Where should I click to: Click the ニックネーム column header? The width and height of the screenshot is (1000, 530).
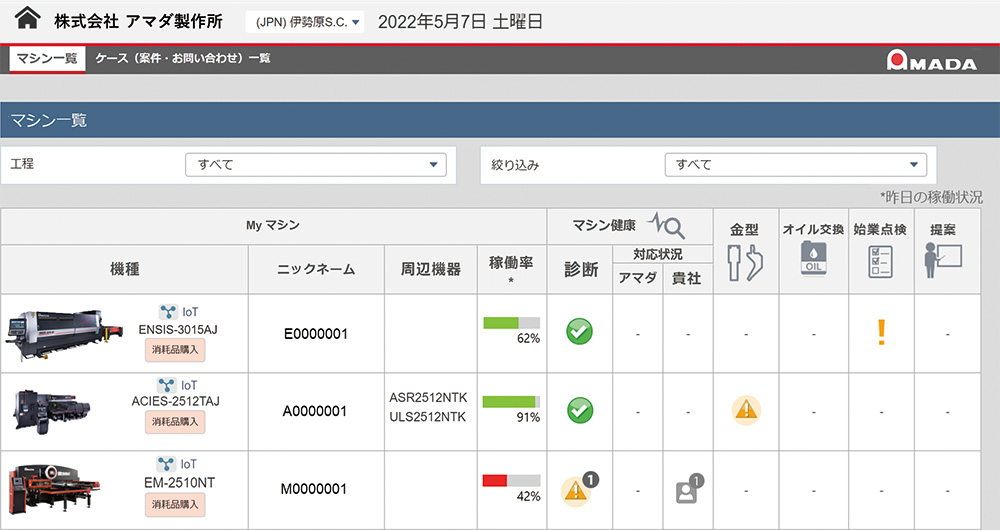pos(316,269)
